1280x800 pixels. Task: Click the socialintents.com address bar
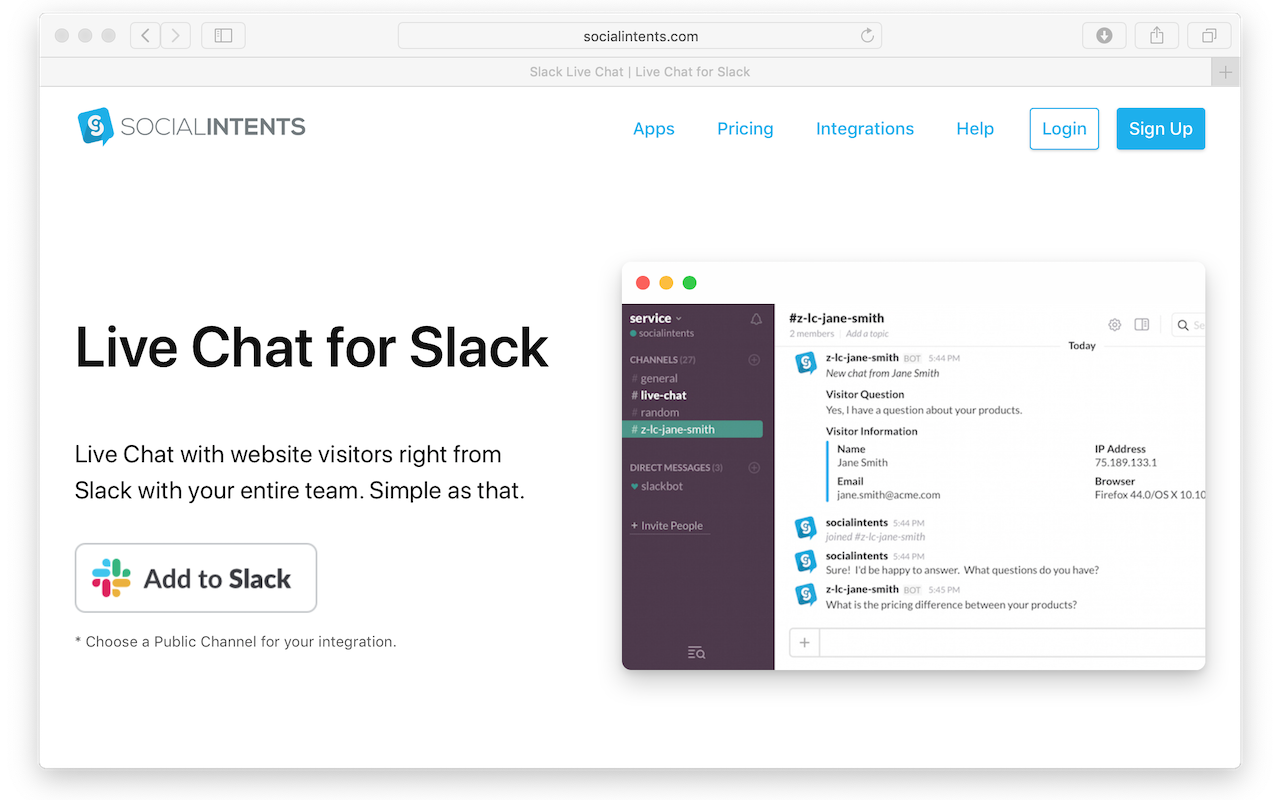pyautogui.click(x=640, y=36)
